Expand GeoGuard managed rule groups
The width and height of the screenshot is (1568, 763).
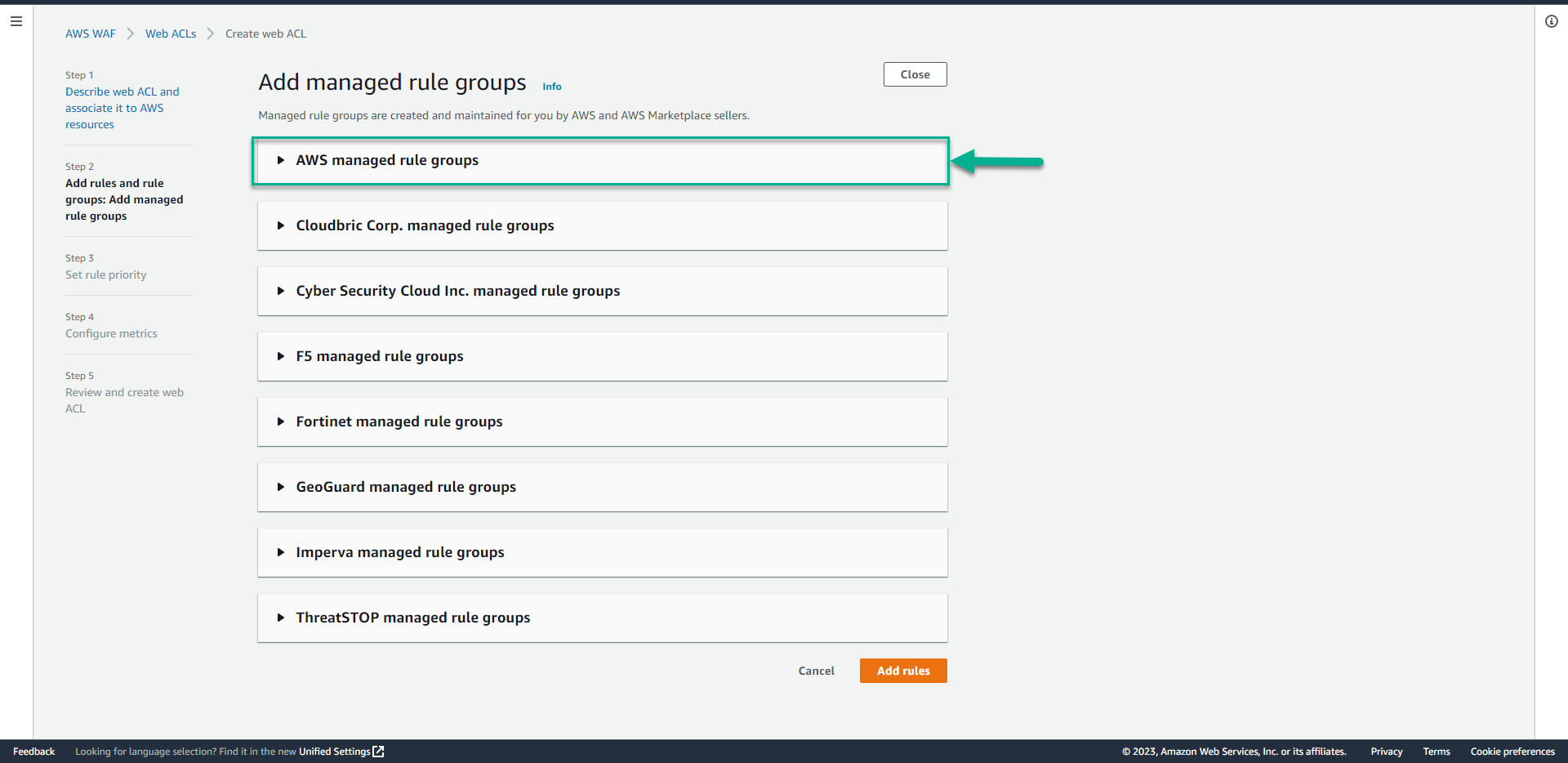406,487
